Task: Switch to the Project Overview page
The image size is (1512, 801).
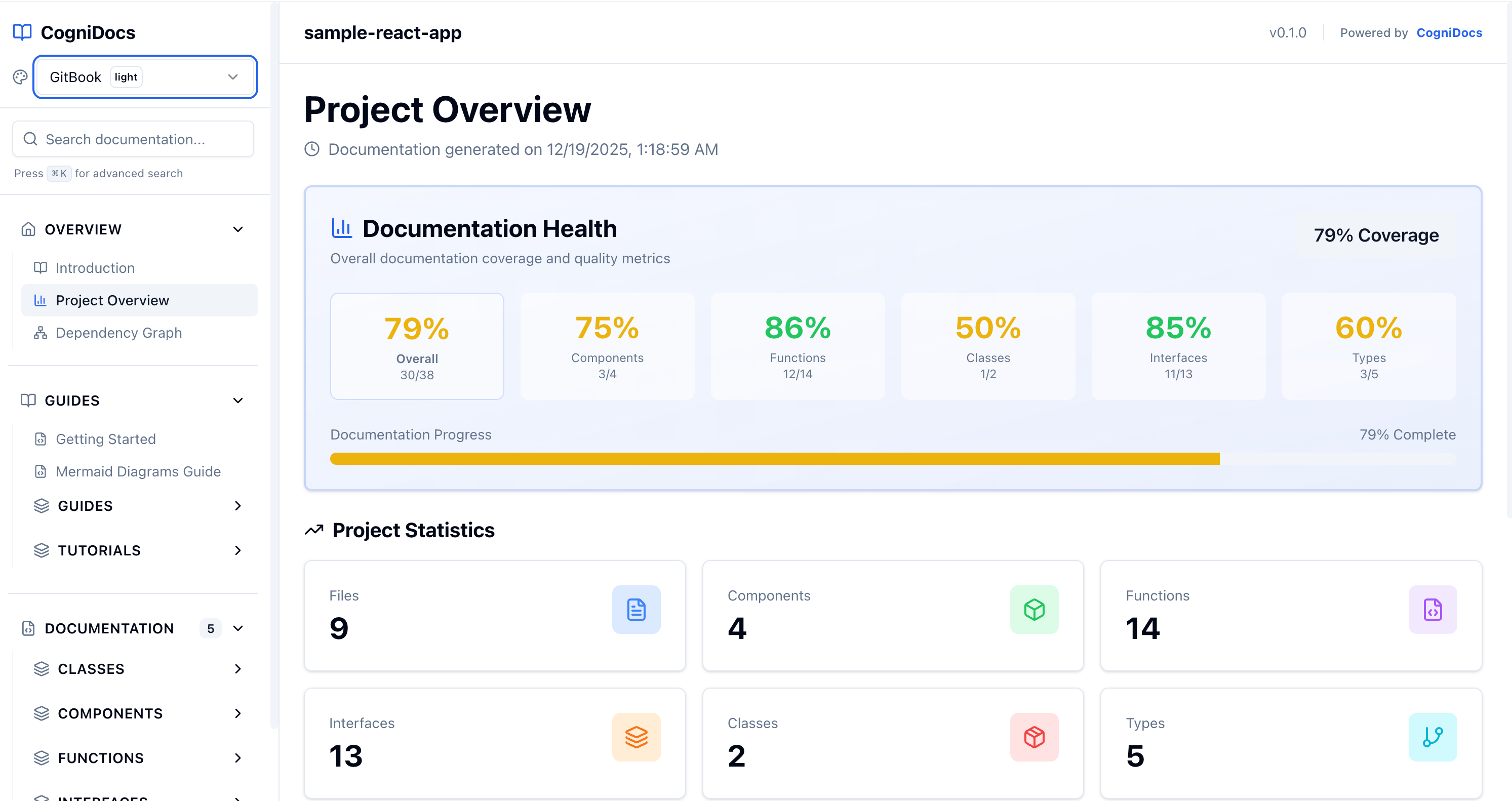Action: click(113, 300)
